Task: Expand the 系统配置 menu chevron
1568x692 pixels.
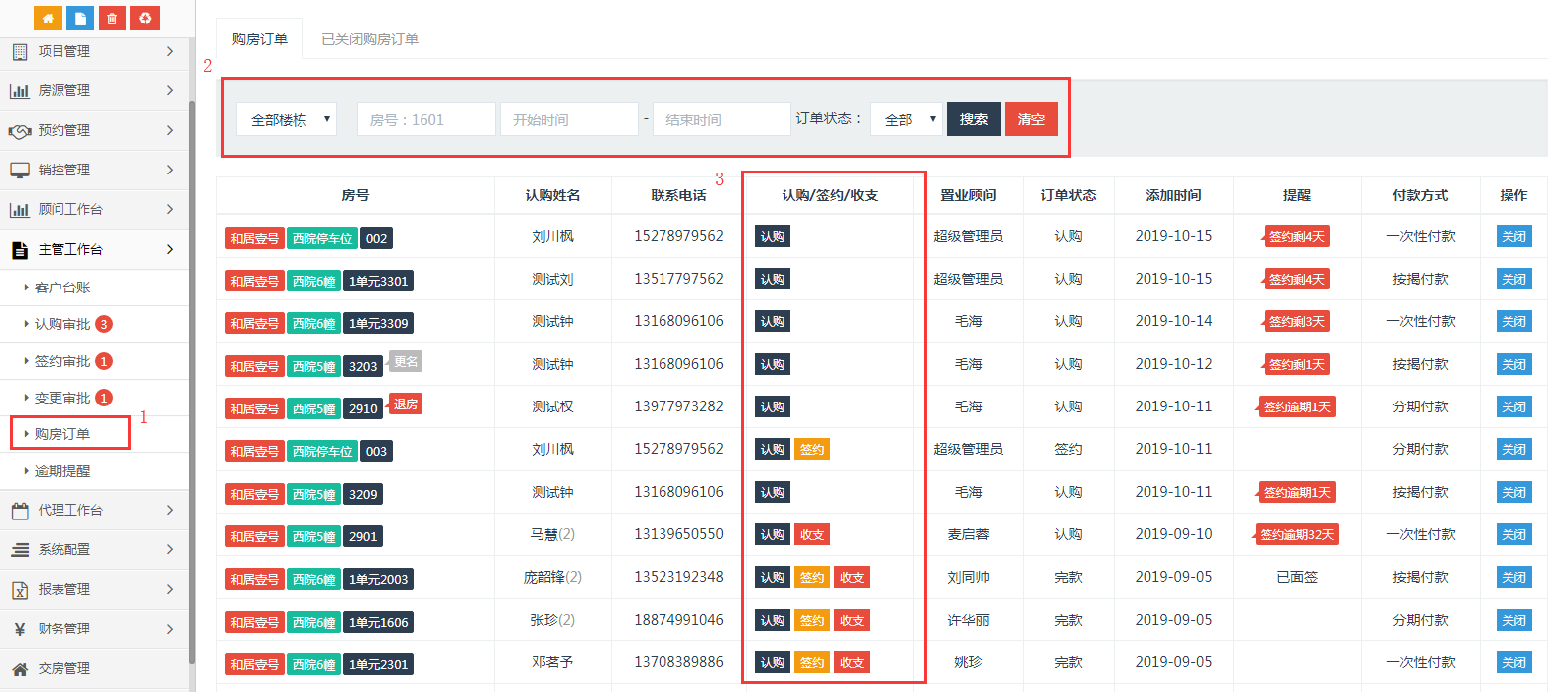Action: coord(170,549)
